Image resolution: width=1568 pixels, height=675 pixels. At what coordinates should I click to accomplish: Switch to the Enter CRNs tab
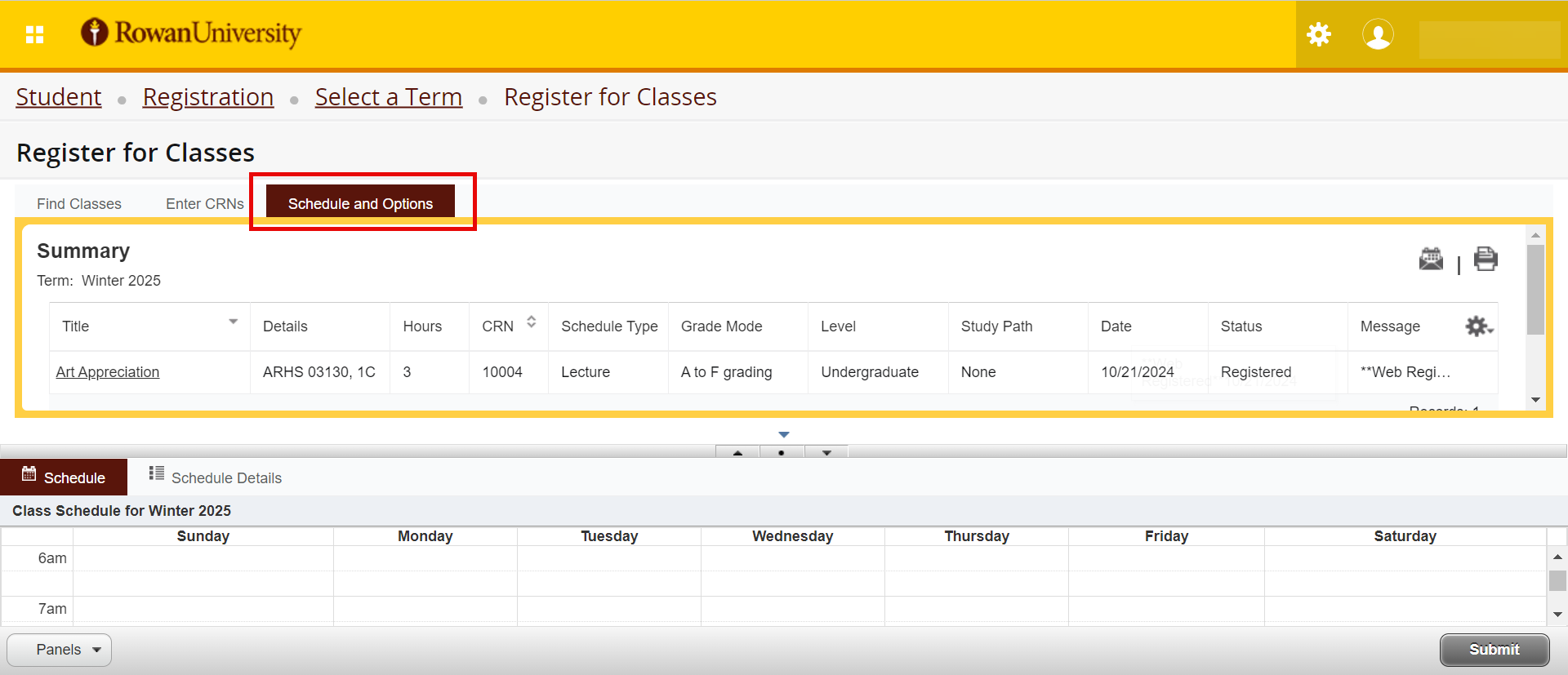(x=205, y=204)
